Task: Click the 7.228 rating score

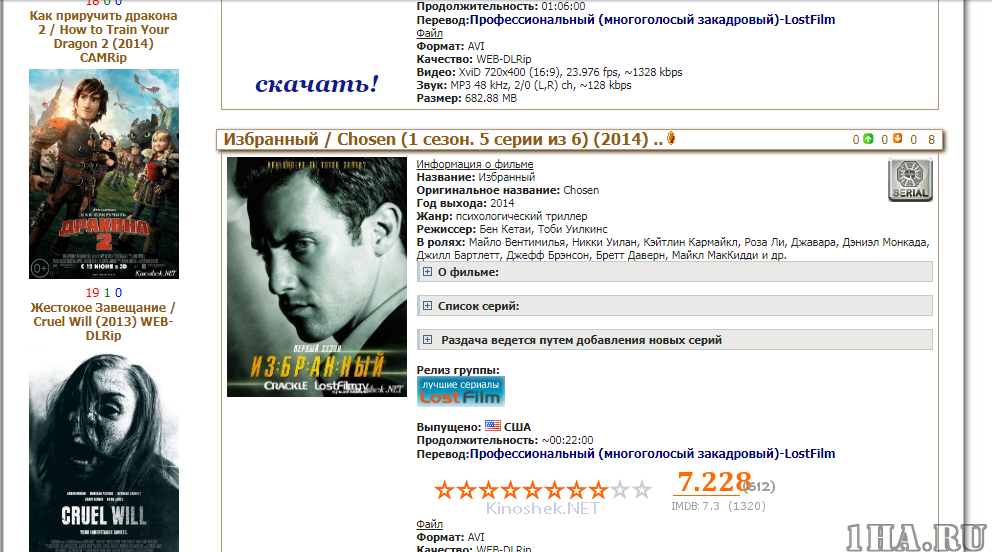Action: pyautogui.click(x=714, y=482)
